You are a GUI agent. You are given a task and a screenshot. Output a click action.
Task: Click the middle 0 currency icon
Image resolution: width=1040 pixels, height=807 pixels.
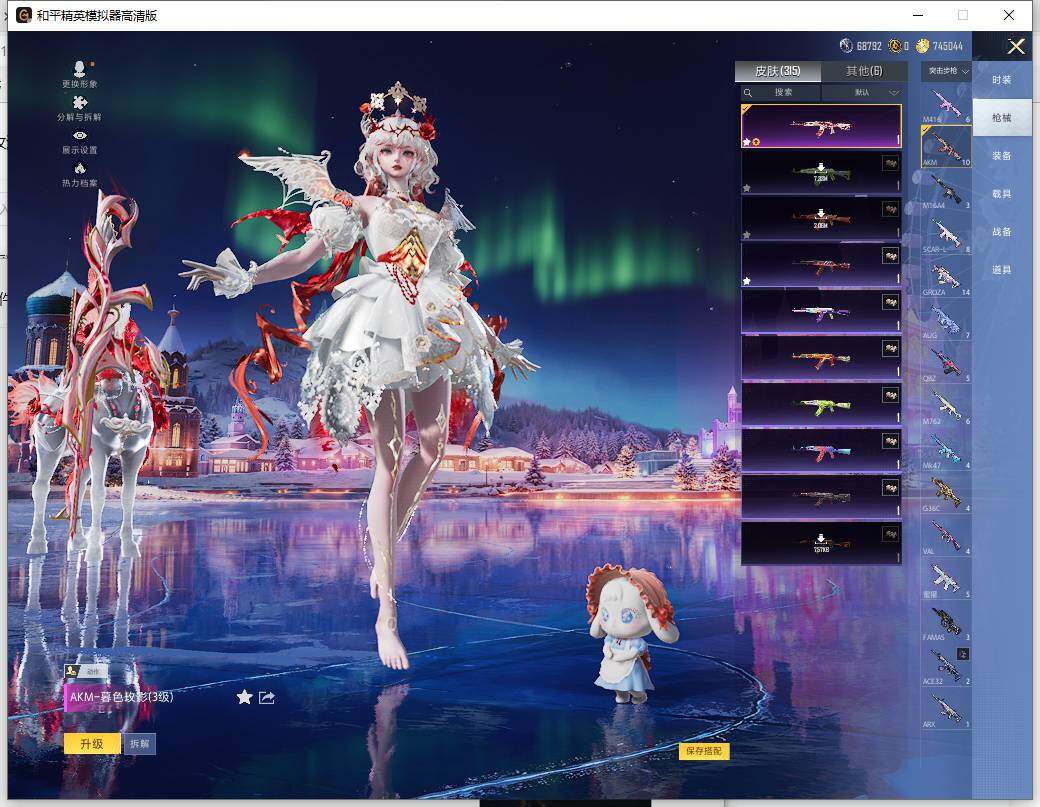[895, 46]
